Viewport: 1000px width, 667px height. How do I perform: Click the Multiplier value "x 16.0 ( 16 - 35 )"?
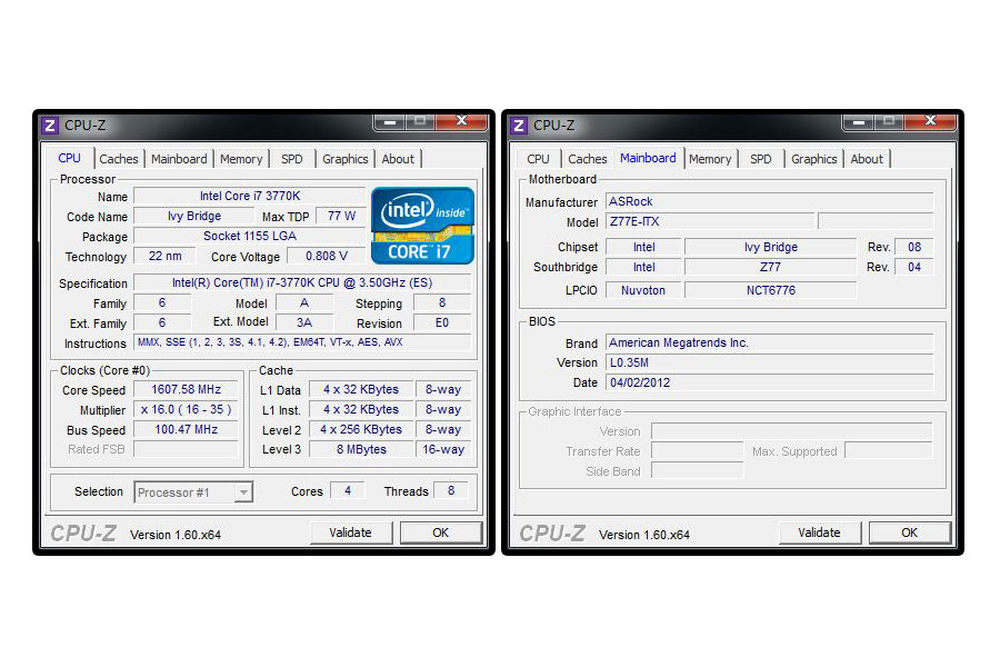186,409
